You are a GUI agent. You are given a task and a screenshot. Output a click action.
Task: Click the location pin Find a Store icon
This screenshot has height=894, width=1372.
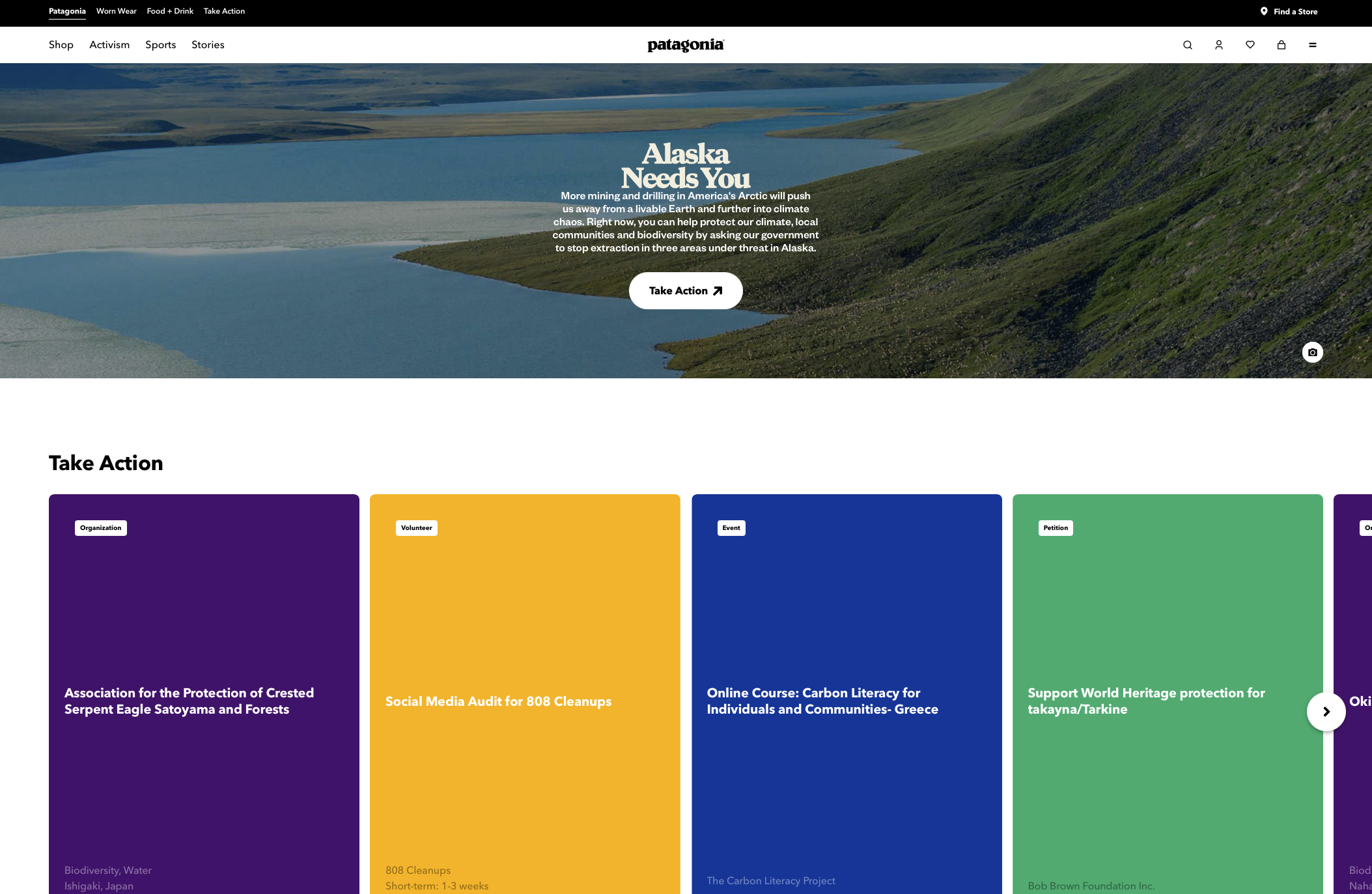click(1263, 11)
